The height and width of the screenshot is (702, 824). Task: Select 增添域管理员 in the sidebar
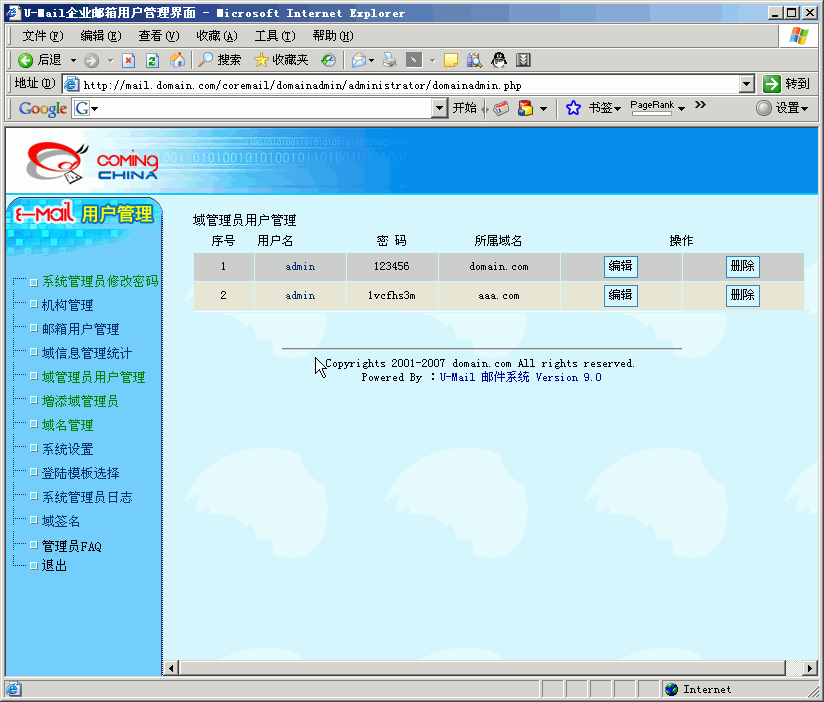(79, 401)
